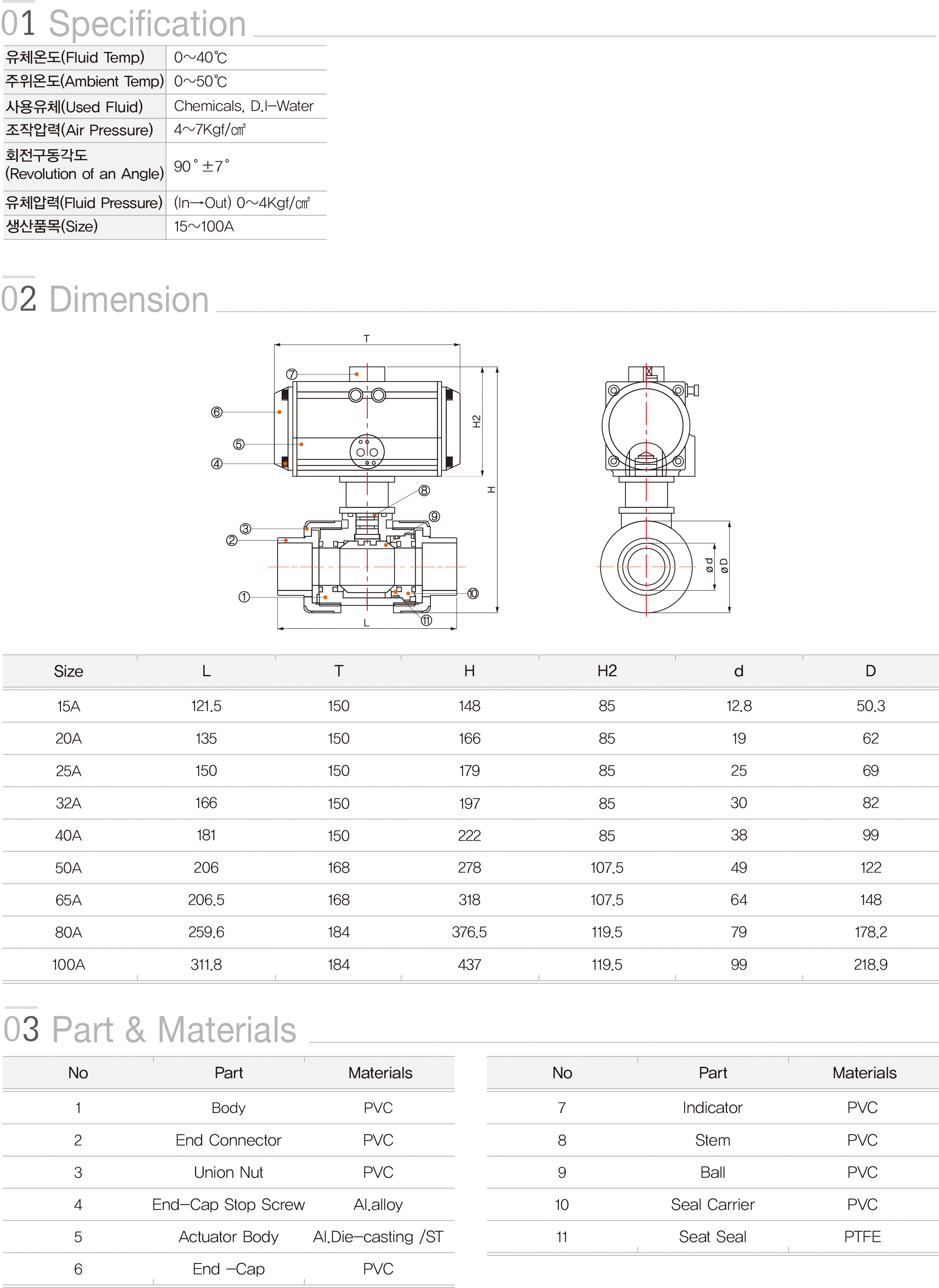Select the D value 50.3 for 15A

pos(871,706)
